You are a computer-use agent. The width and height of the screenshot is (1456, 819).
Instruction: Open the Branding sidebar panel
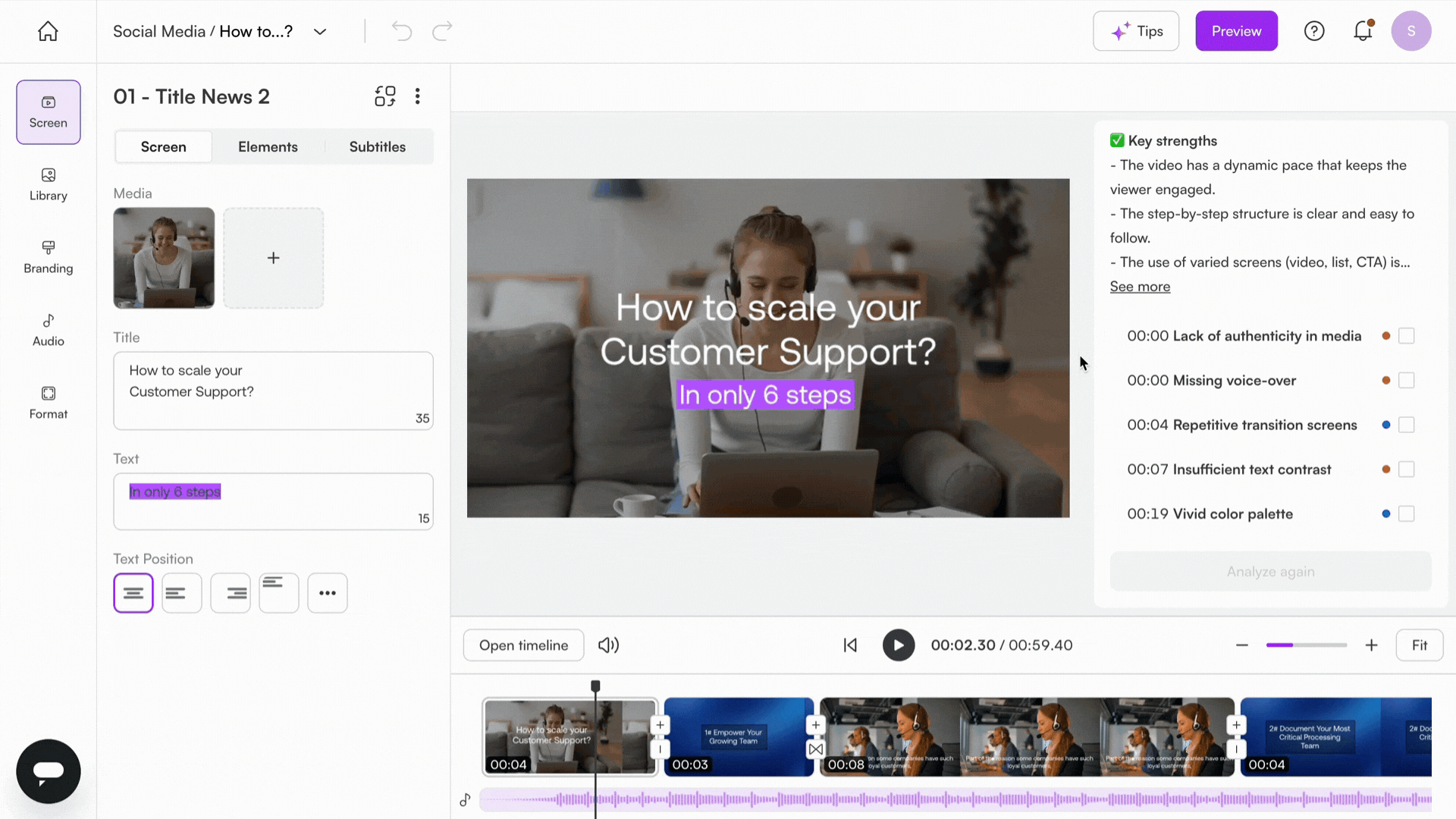pos(48,257)
